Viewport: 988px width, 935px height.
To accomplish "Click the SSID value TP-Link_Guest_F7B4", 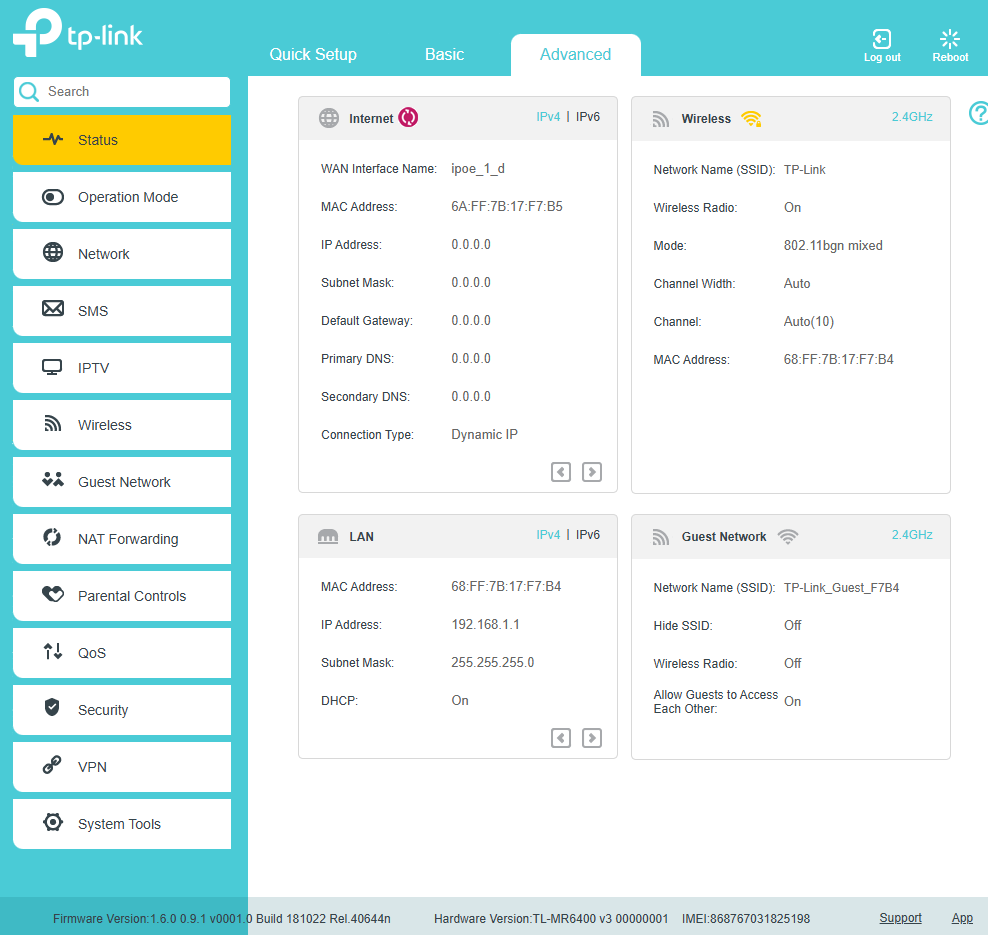I will tap(841, 588).
